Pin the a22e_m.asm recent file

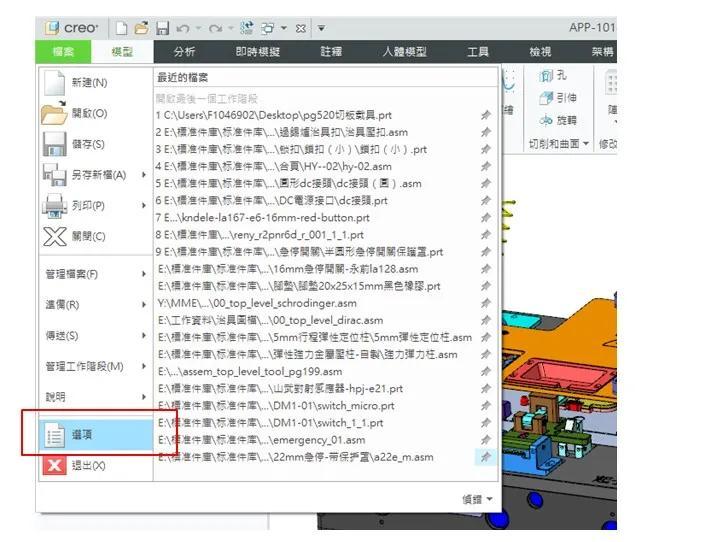[x=486, y=457]
